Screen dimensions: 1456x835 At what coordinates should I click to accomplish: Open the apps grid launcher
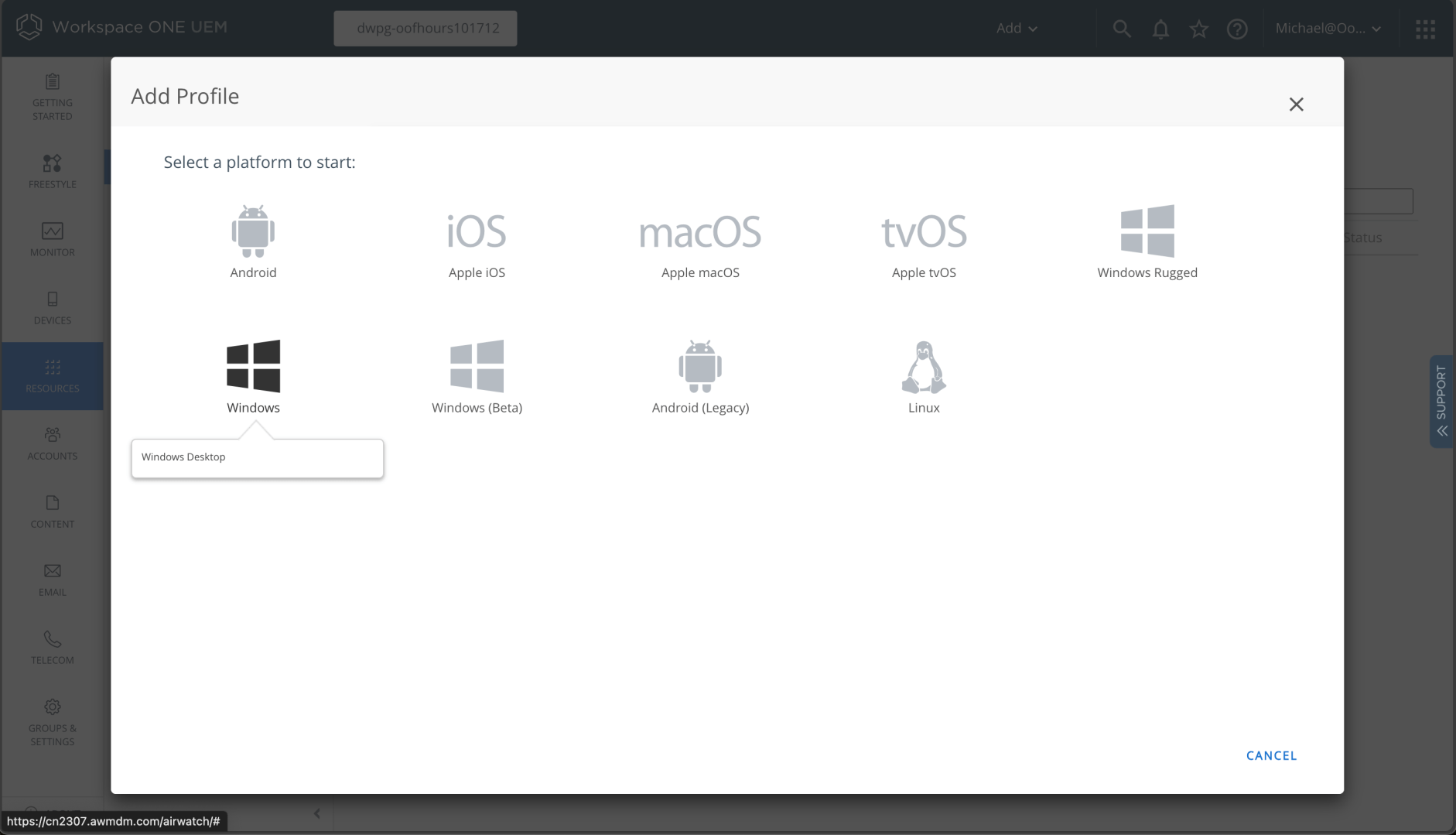(1425, 29)
